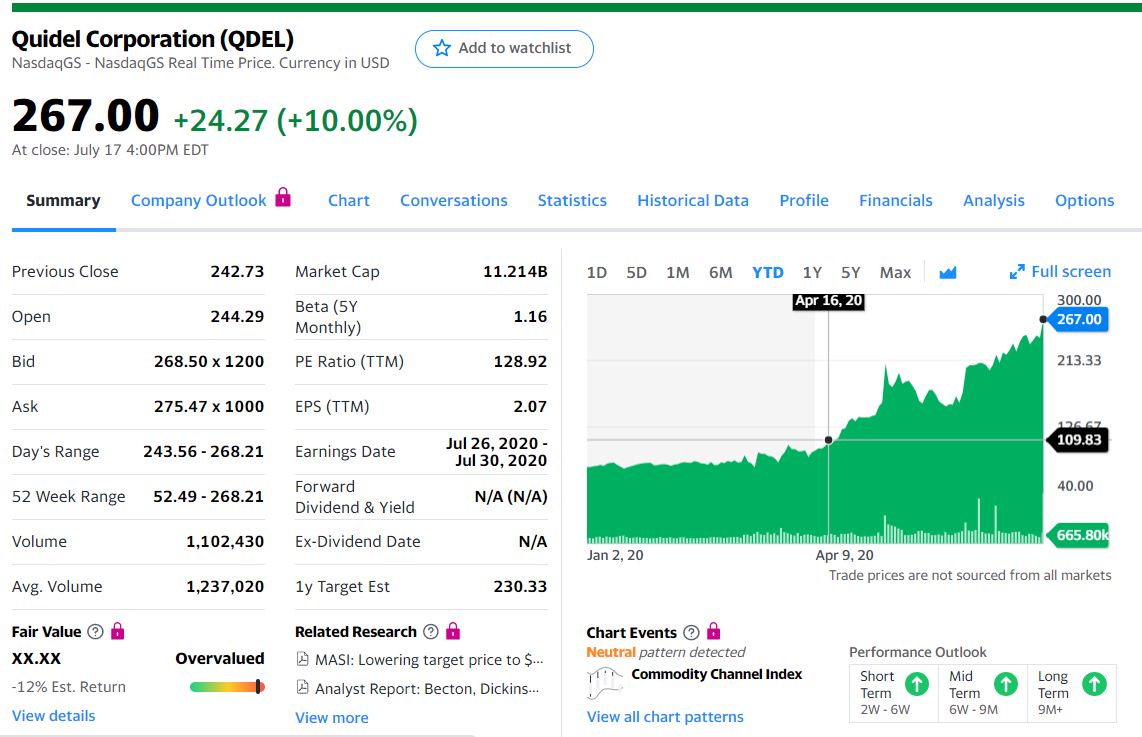Select the 5Y chart range
1142x737 pixels.
[x=851, y=272]
